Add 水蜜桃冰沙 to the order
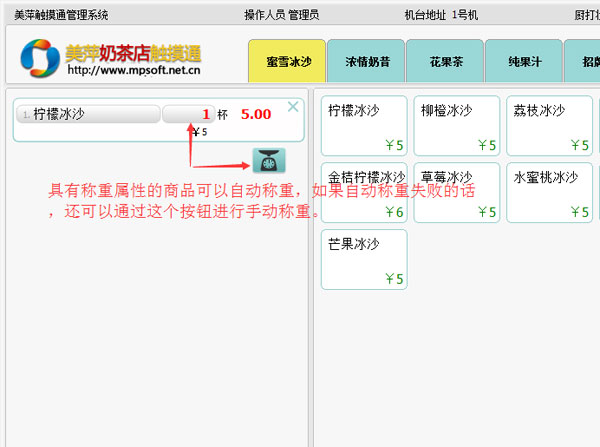The height and width of the screenshot is (447, 600). point(550,192)
